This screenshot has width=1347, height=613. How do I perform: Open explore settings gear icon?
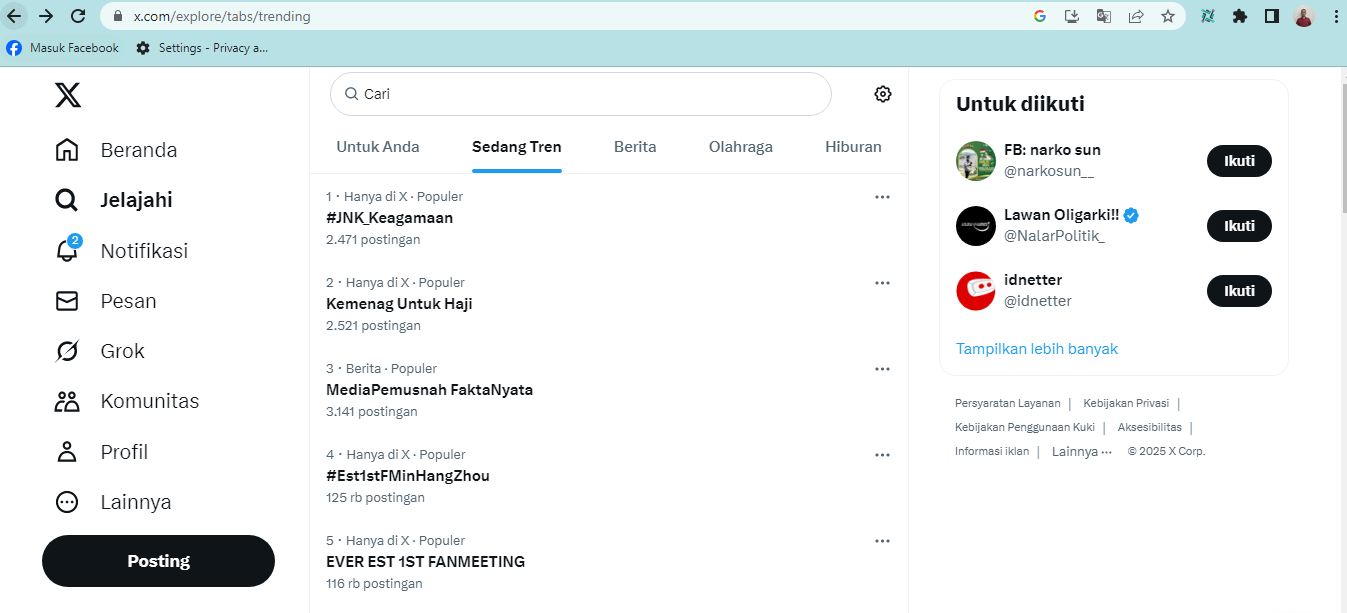pos(882,94)
